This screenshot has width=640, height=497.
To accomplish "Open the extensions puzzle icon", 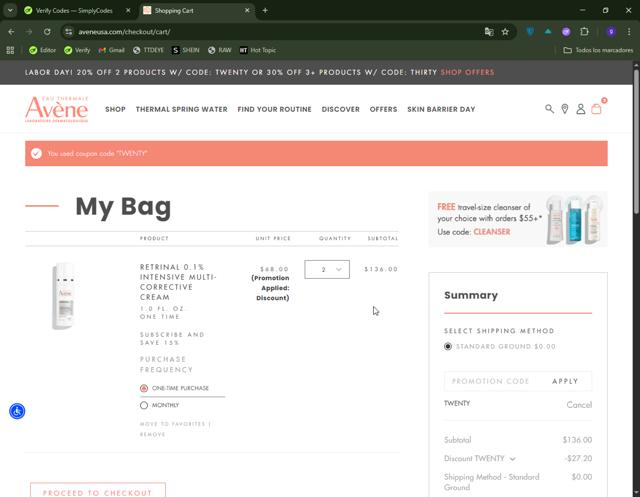I will click(584, 31).
